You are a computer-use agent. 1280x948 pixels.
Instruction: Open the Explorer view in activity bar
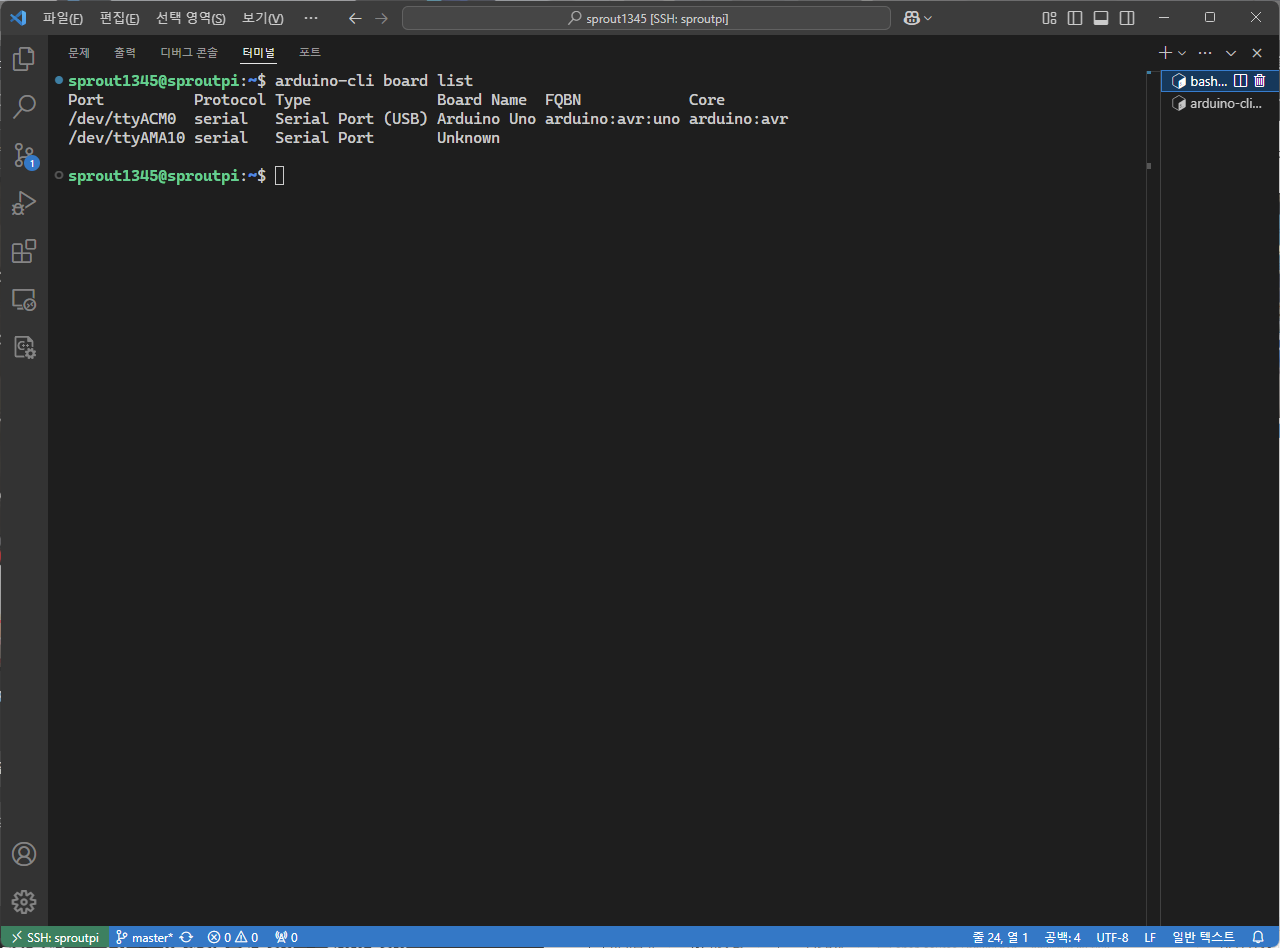(x=24, y=59)
